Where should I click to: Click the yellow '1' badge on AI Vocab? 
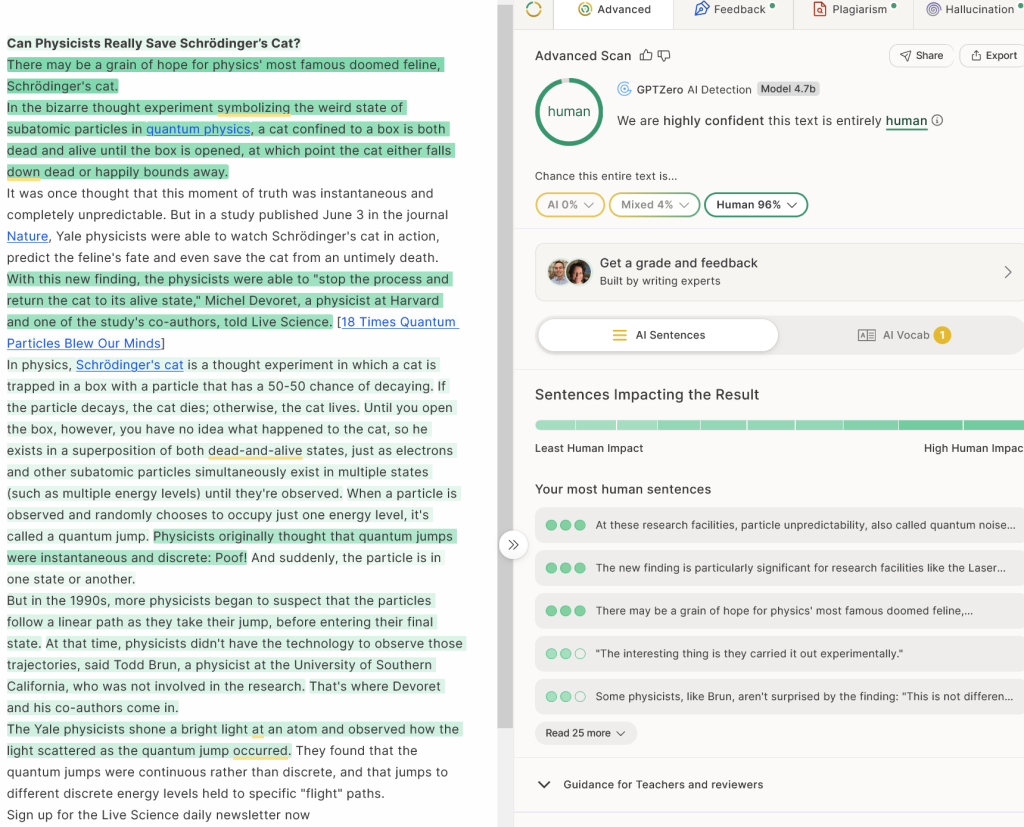[x=942, y=335]
